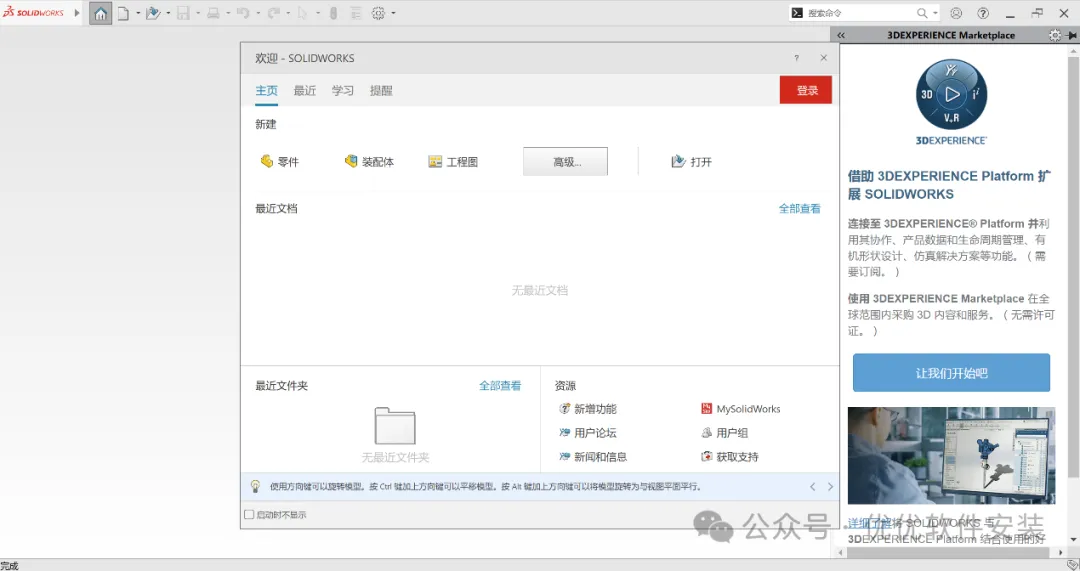Screen dimensions: 1080x571
Task: Click the Options gear icon in top toolbar
Action: click(378, 14)
